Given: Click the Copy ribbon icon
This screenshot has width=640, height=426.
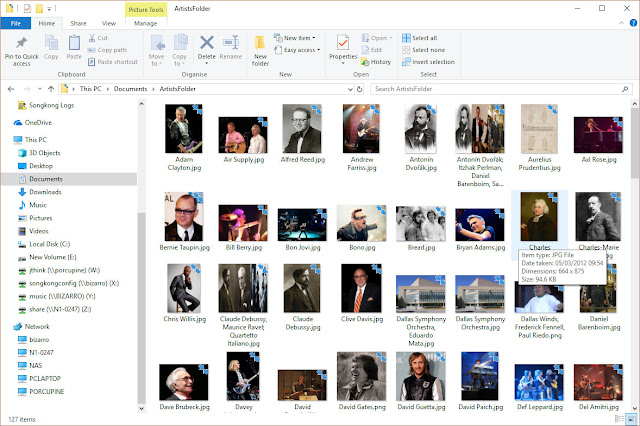Looking at the screenshot, I should (51, 42).
